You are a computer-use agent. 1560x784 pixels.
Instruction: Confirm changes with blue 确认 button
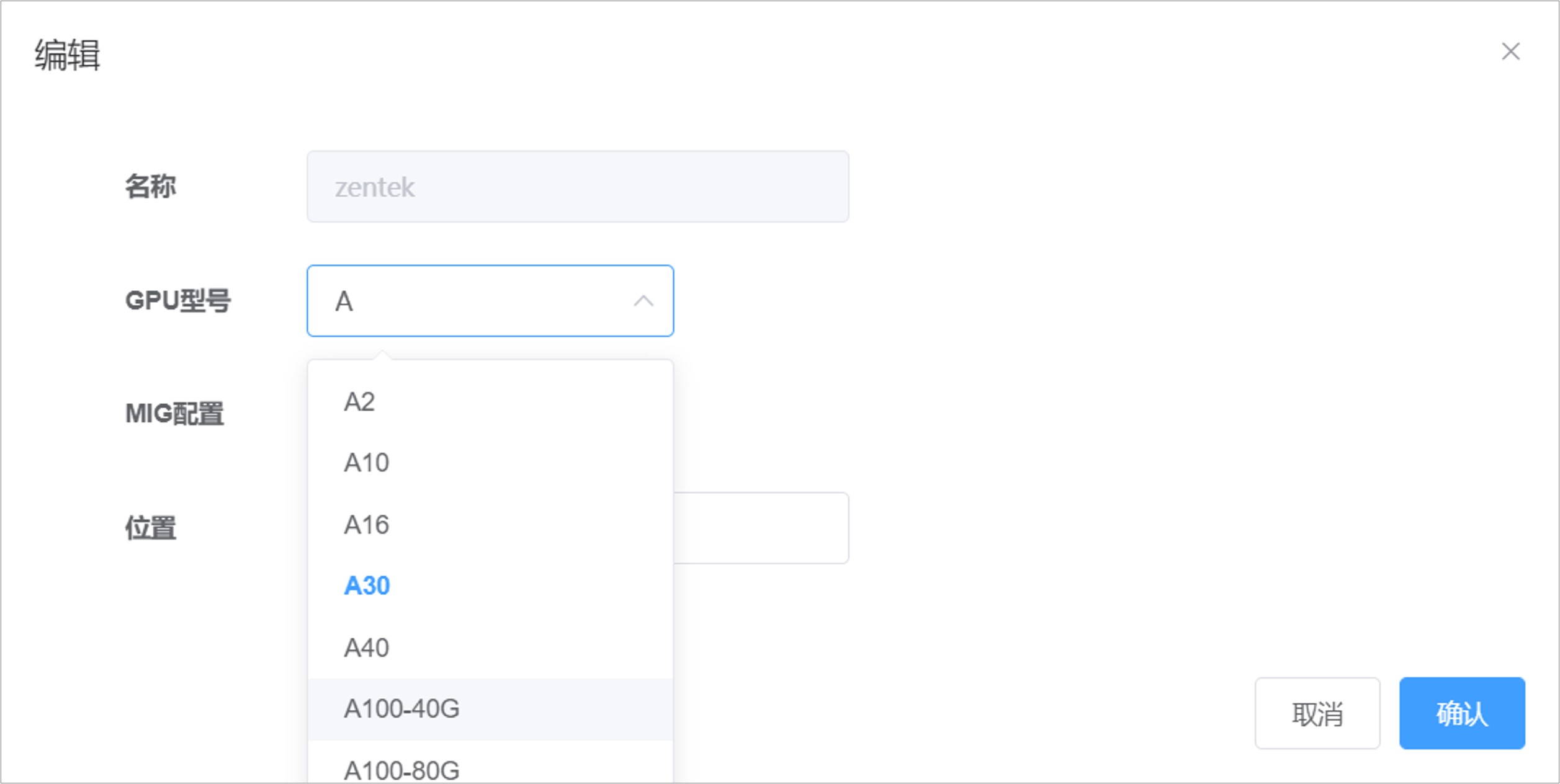1462,713
